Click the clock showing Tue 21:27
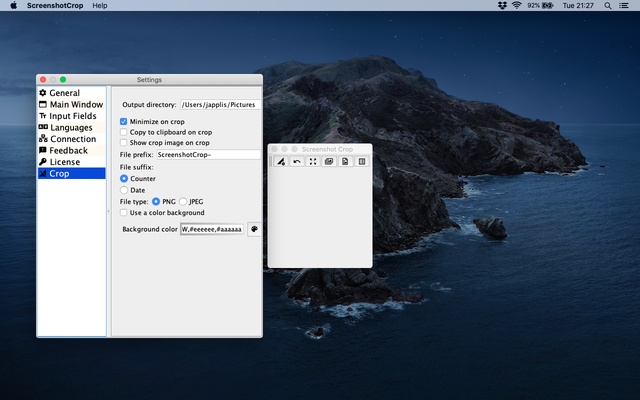This screenshot has width=640, height=400. point(578,5)
